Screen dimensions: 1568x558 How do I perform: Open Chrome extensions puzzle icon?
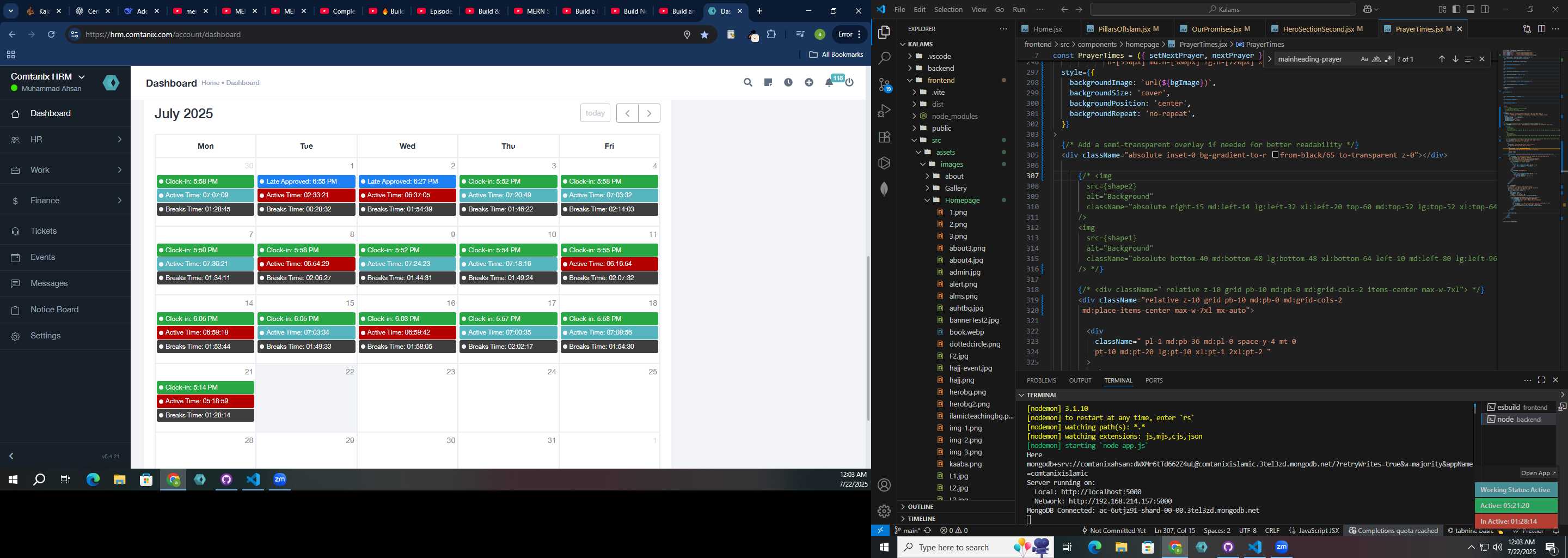pyautogui.click(x=771, y=35)
